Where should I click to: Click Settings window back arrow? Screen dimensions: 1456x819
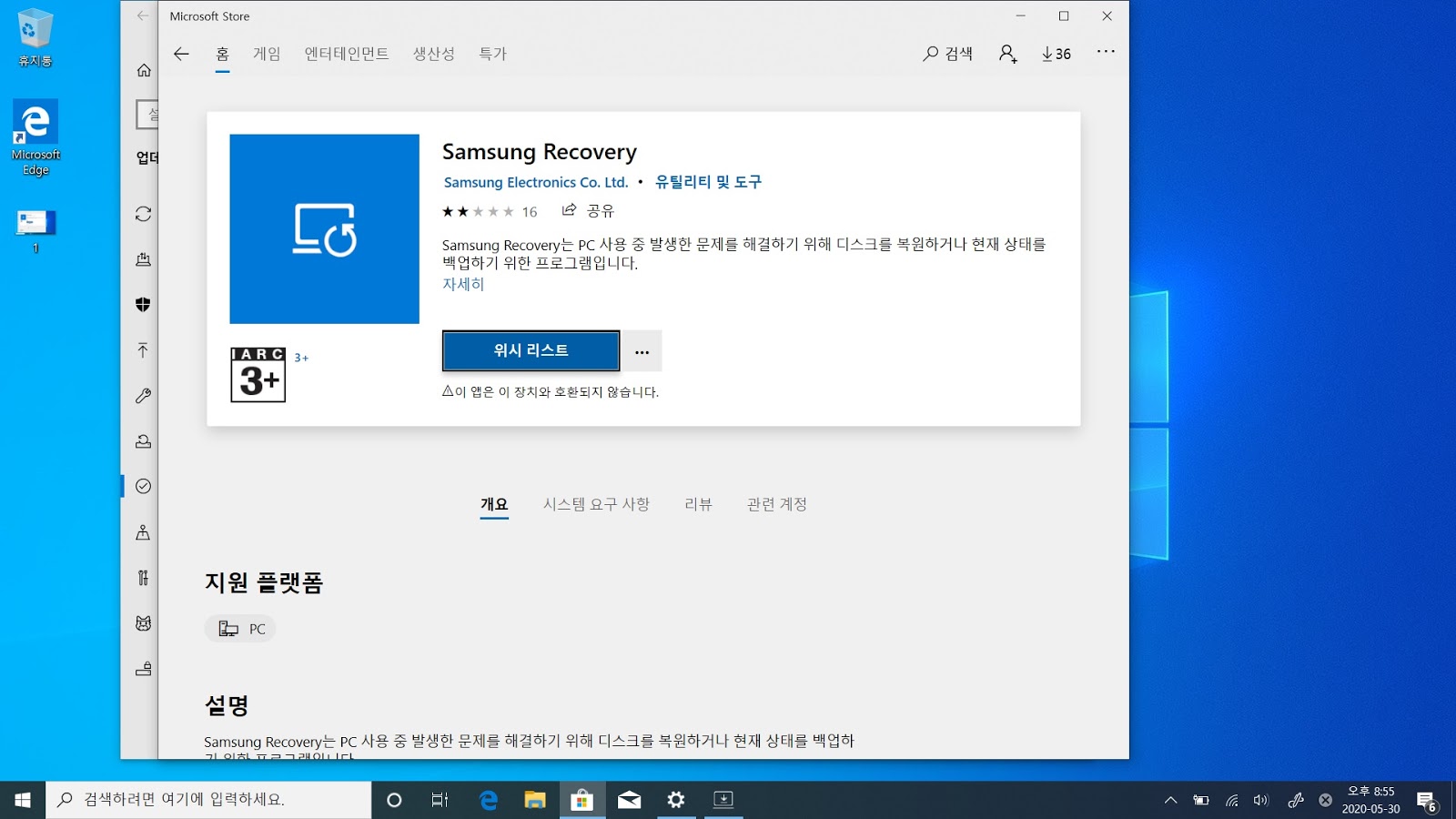pyautogui.click(x=142, y=15)
